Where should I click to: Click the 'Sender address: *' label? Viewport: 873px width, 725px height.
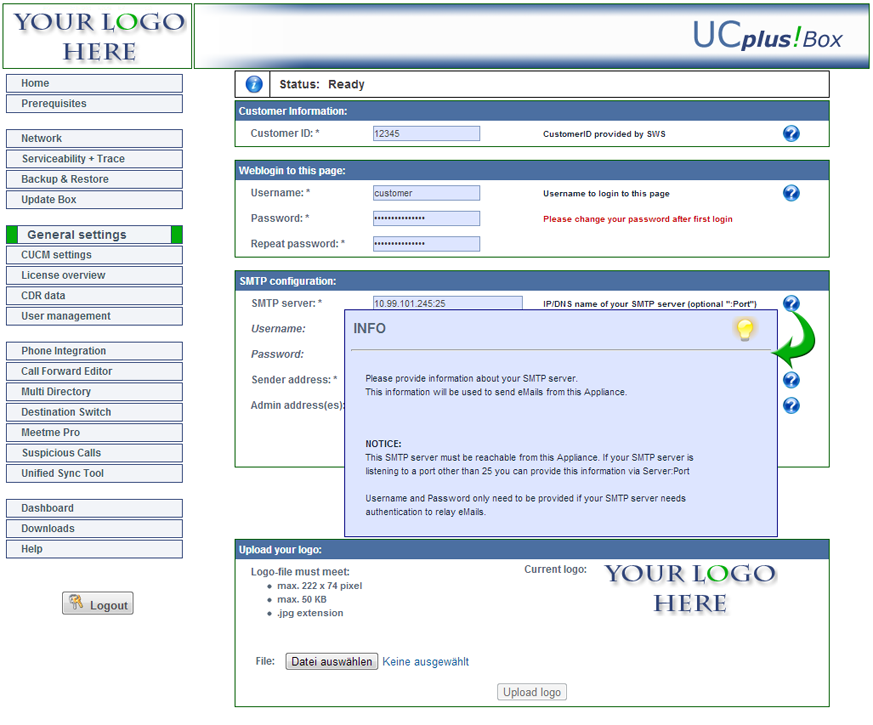click(294, 380)
